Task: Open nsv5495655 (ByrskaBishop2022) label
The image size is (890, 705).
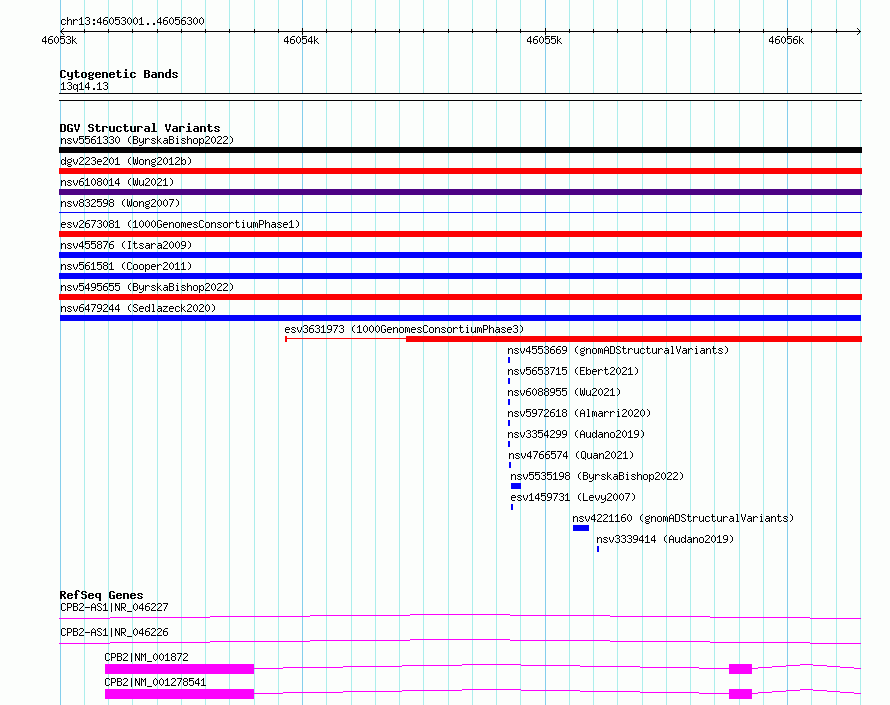Action: [x=147, y=287]
